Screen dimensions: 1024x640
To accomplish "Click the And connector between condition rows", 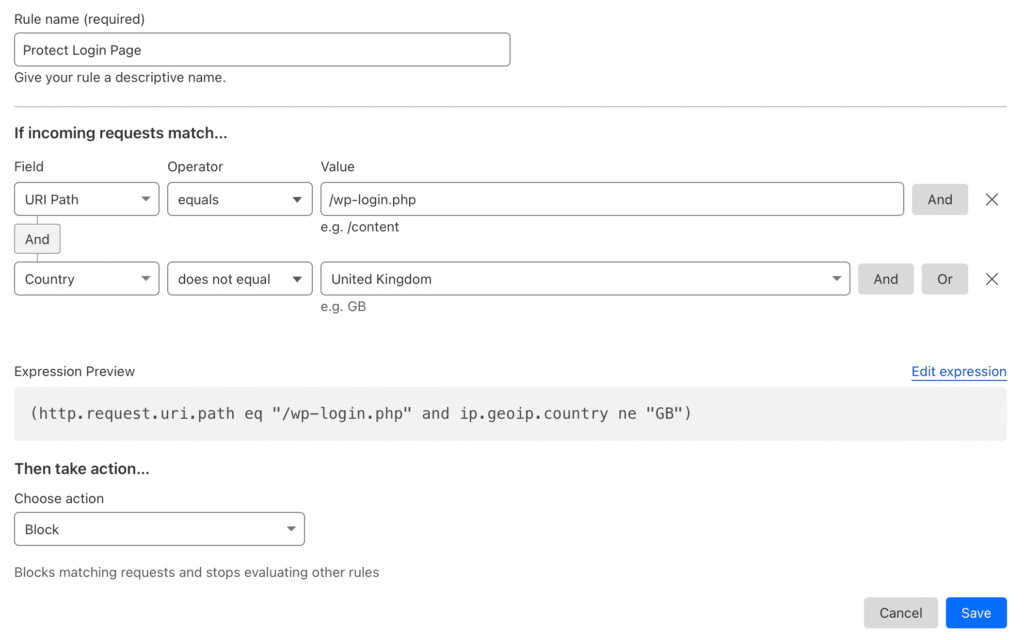I will point(37,239).
